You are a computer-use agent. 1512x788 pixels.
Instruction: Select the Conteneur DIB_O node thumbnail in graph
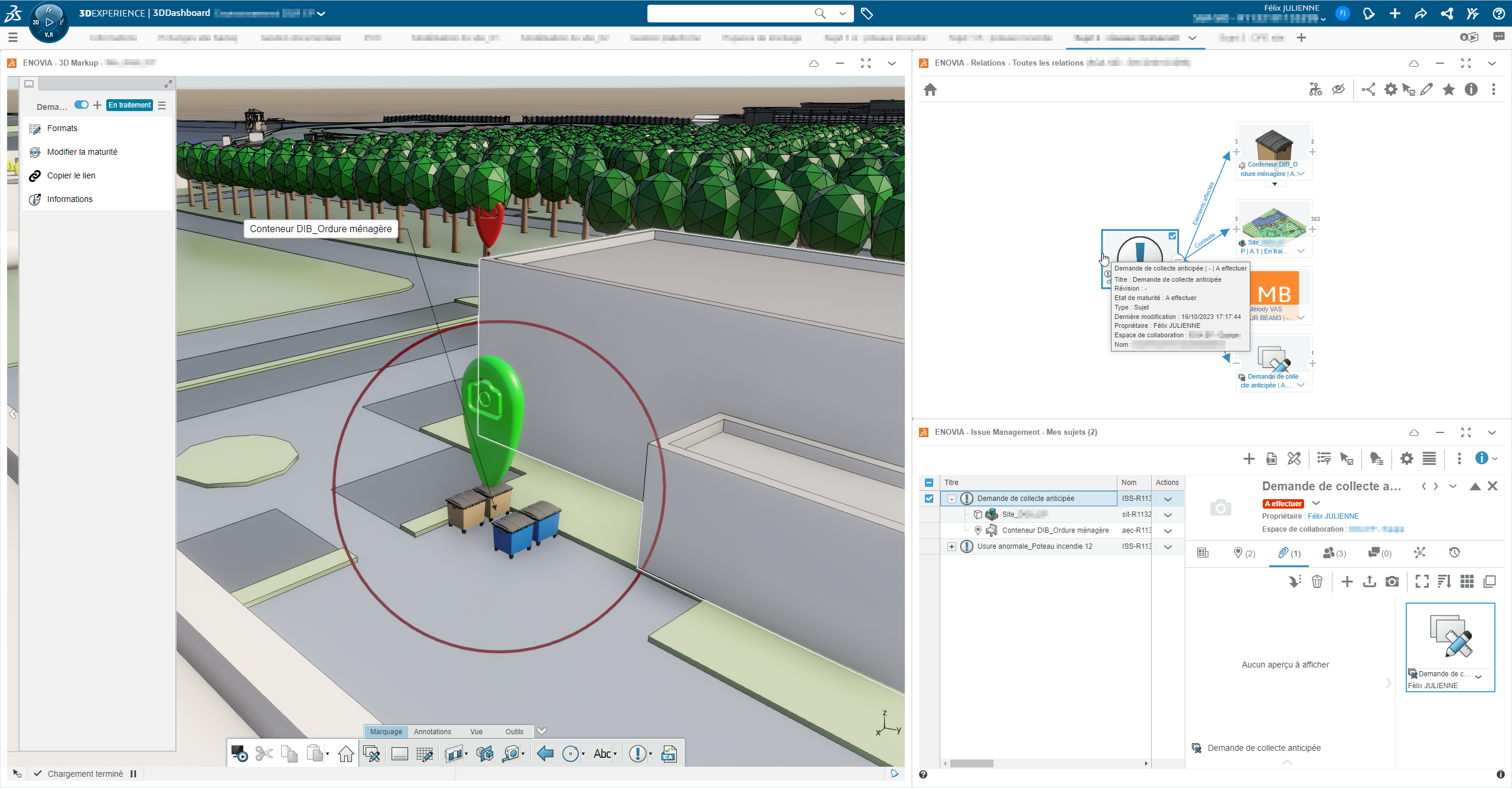coord(1274,143)
